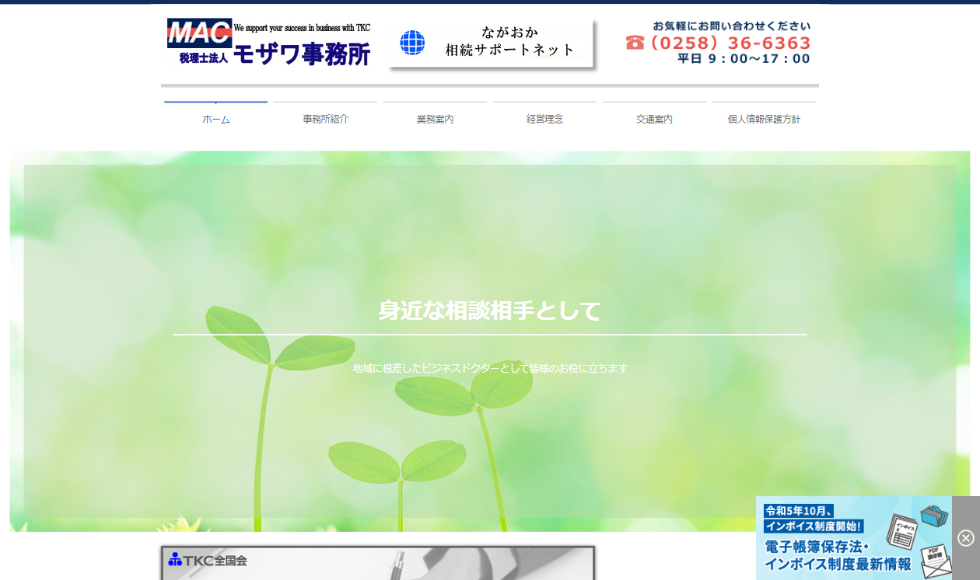Click the 身近な相談相手として hero heading
Image resolution: width=980 pixels, height=580 pixels.
[489, 311]
